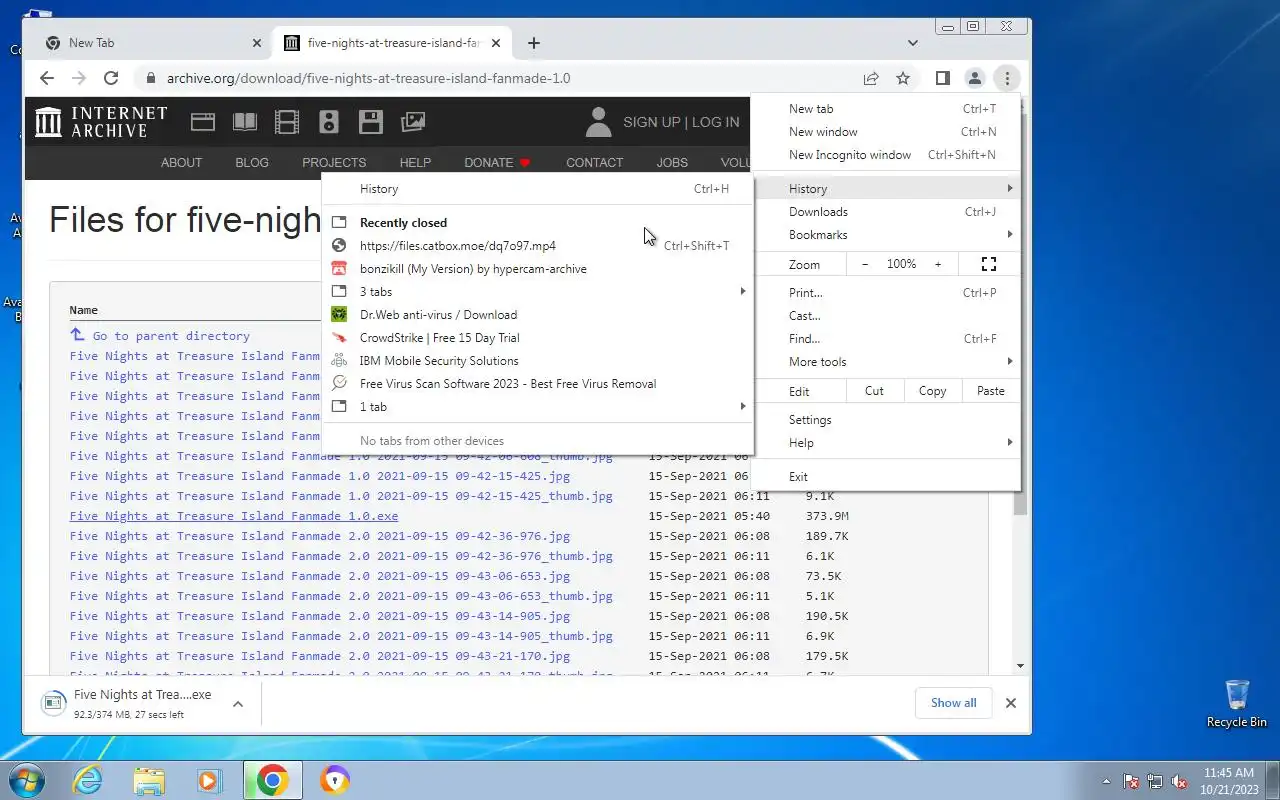Open download item options chevron
Image resolution: width=1280 pixels, height=800 pixels.
click(238, 704)
